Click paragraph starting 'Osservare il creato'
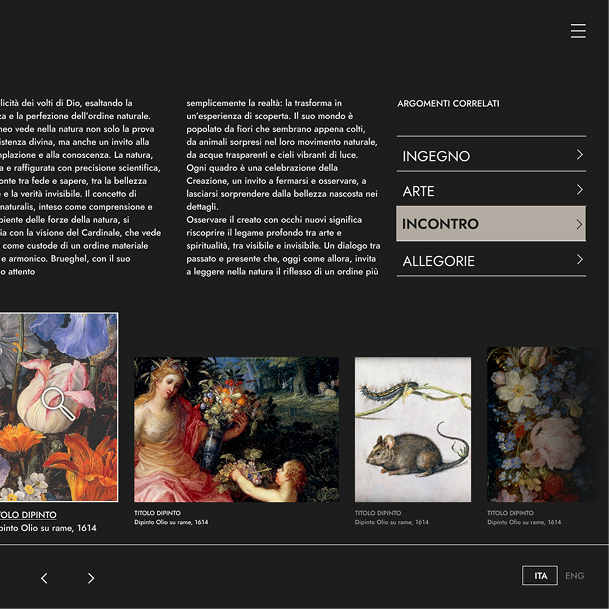The image size is (609, 609). [x=283, y=245]
